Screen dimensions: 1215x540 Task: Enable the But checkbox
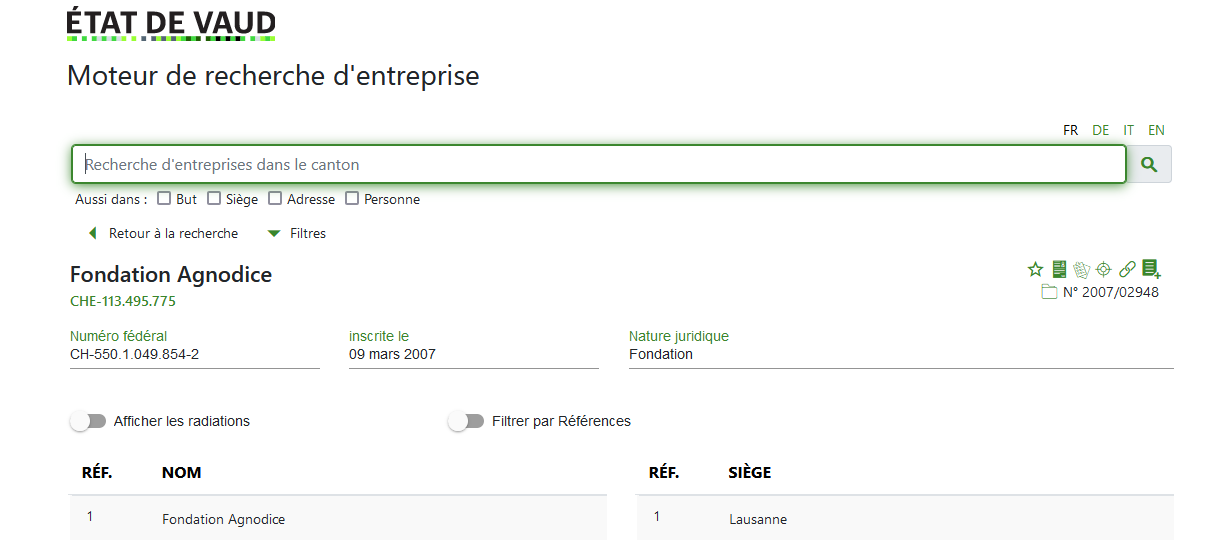(x=164, y=198)
